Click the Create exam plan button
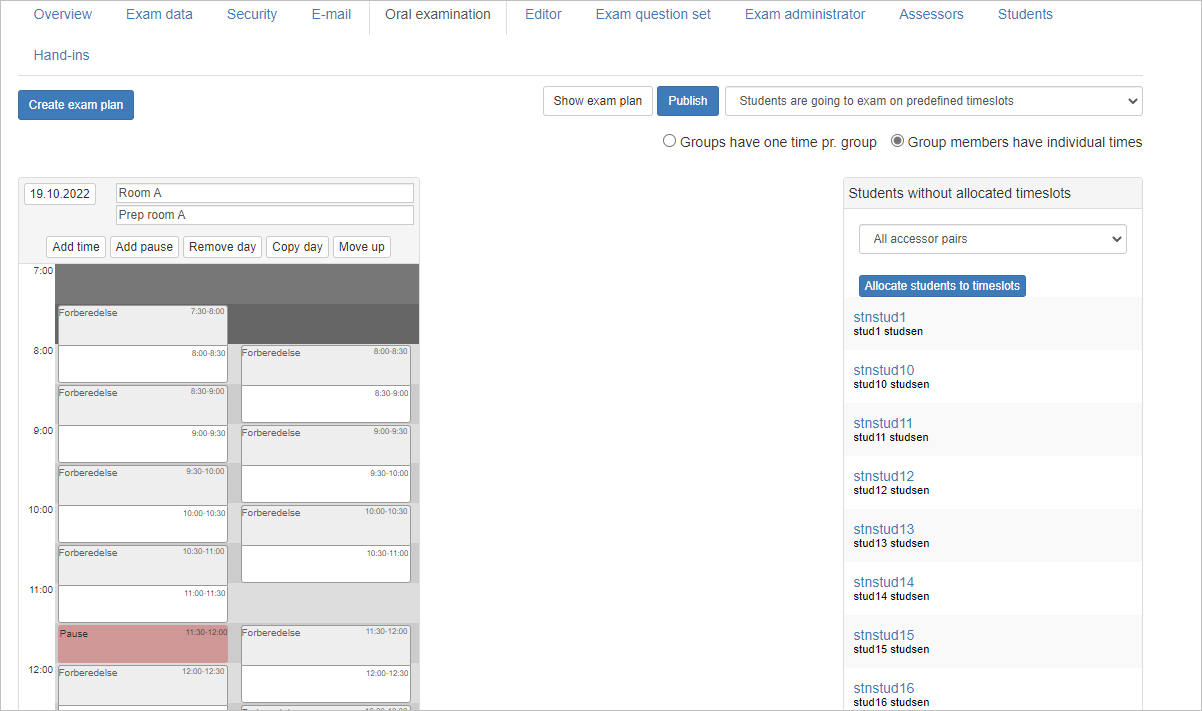 click(x=76, y=105)
